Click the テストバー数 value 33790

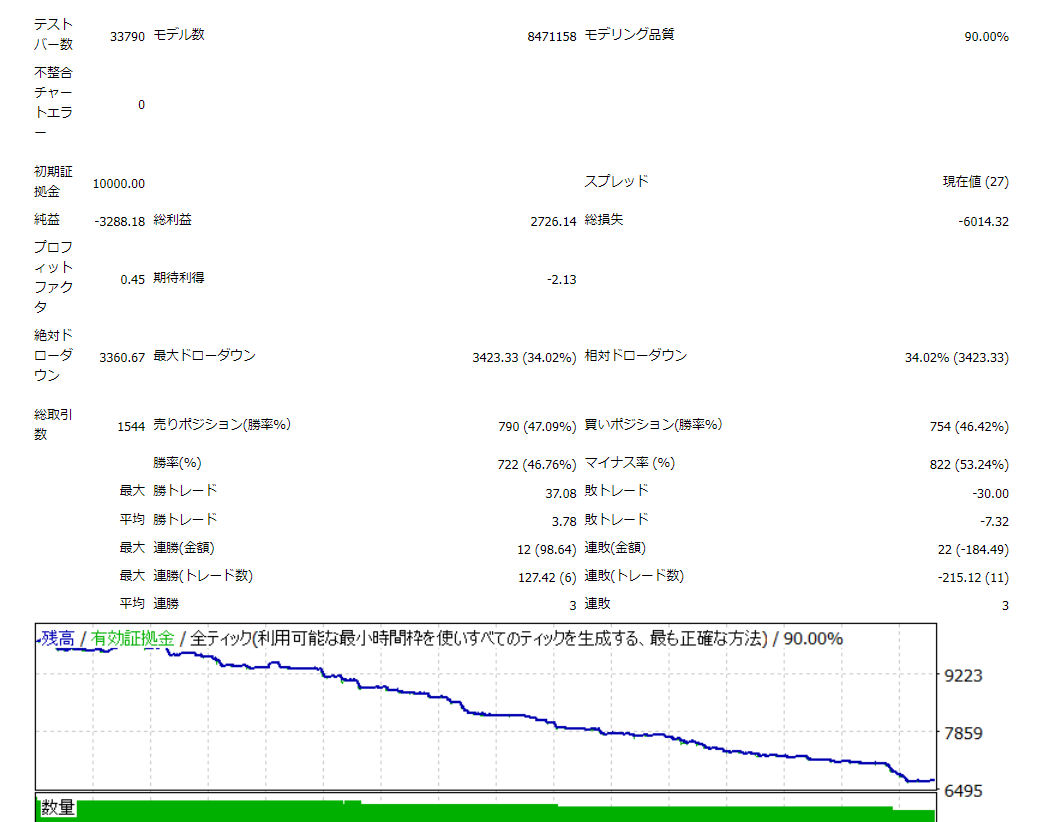[128, 37]
